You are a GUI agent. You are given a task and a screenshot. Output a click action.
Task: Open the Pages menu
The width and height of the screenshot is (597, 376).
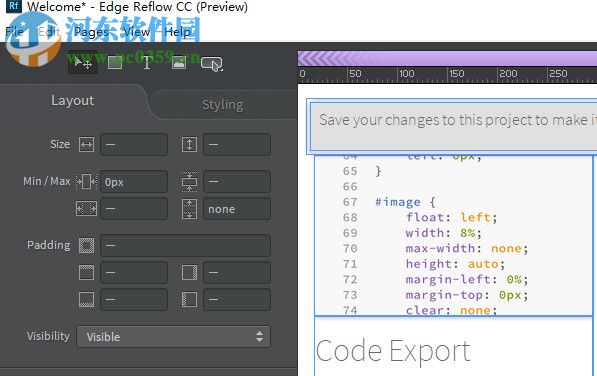pos(91,32)
